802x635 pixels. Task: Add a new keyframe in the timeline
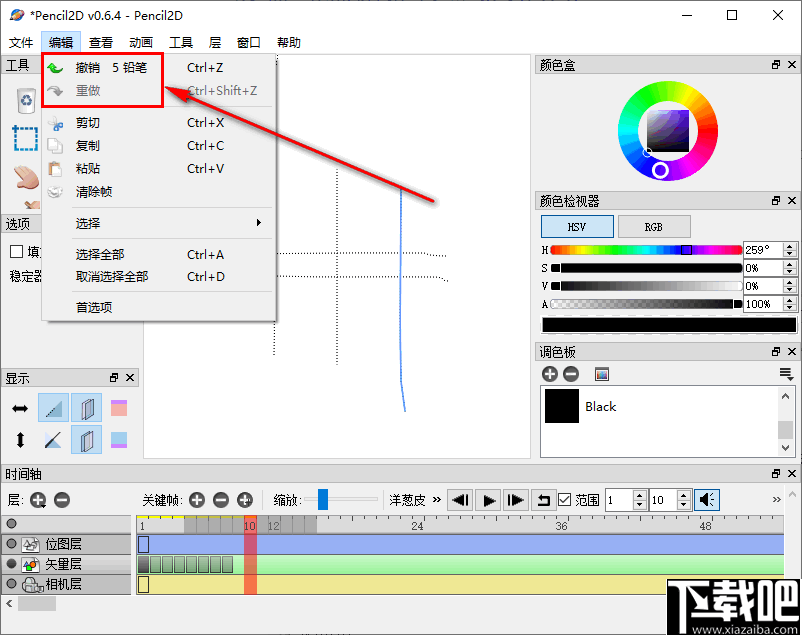(x=196, y=499)
